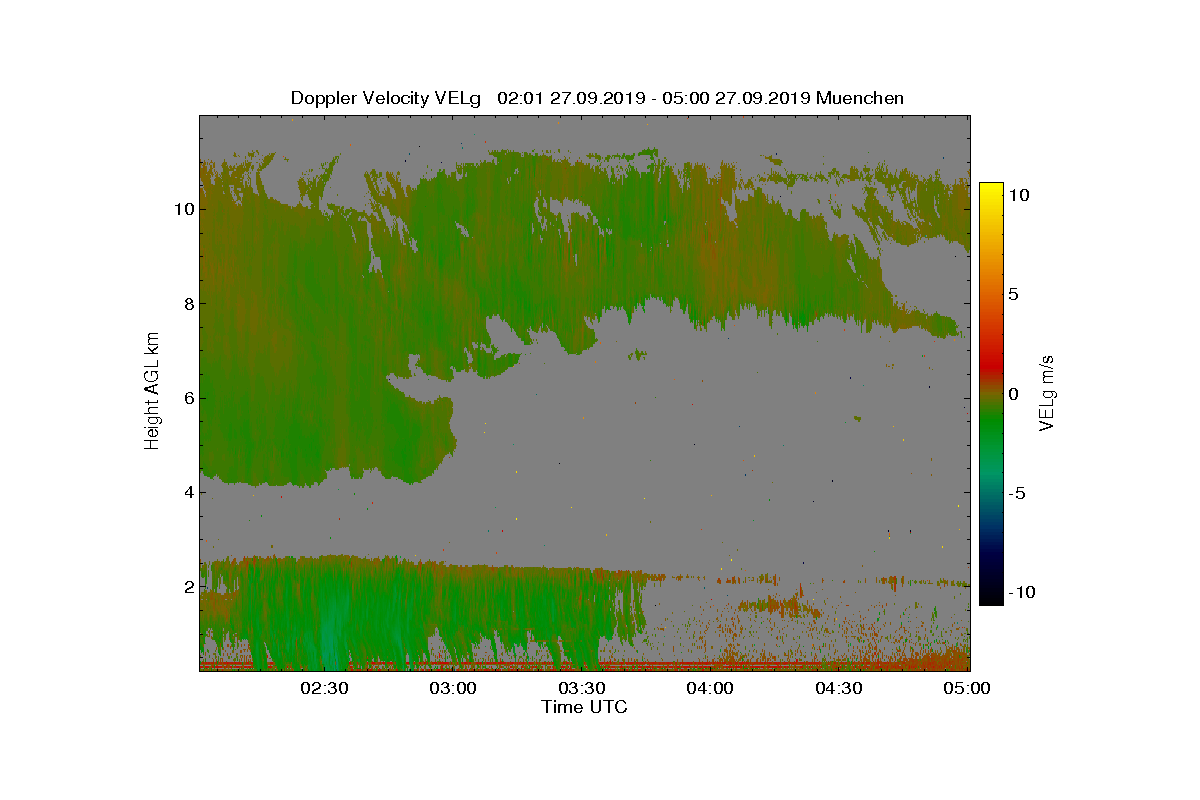The height and width of the screenshot is (800, 1200).
Task: Click the height tick label '6'
Action: [187, 398]
